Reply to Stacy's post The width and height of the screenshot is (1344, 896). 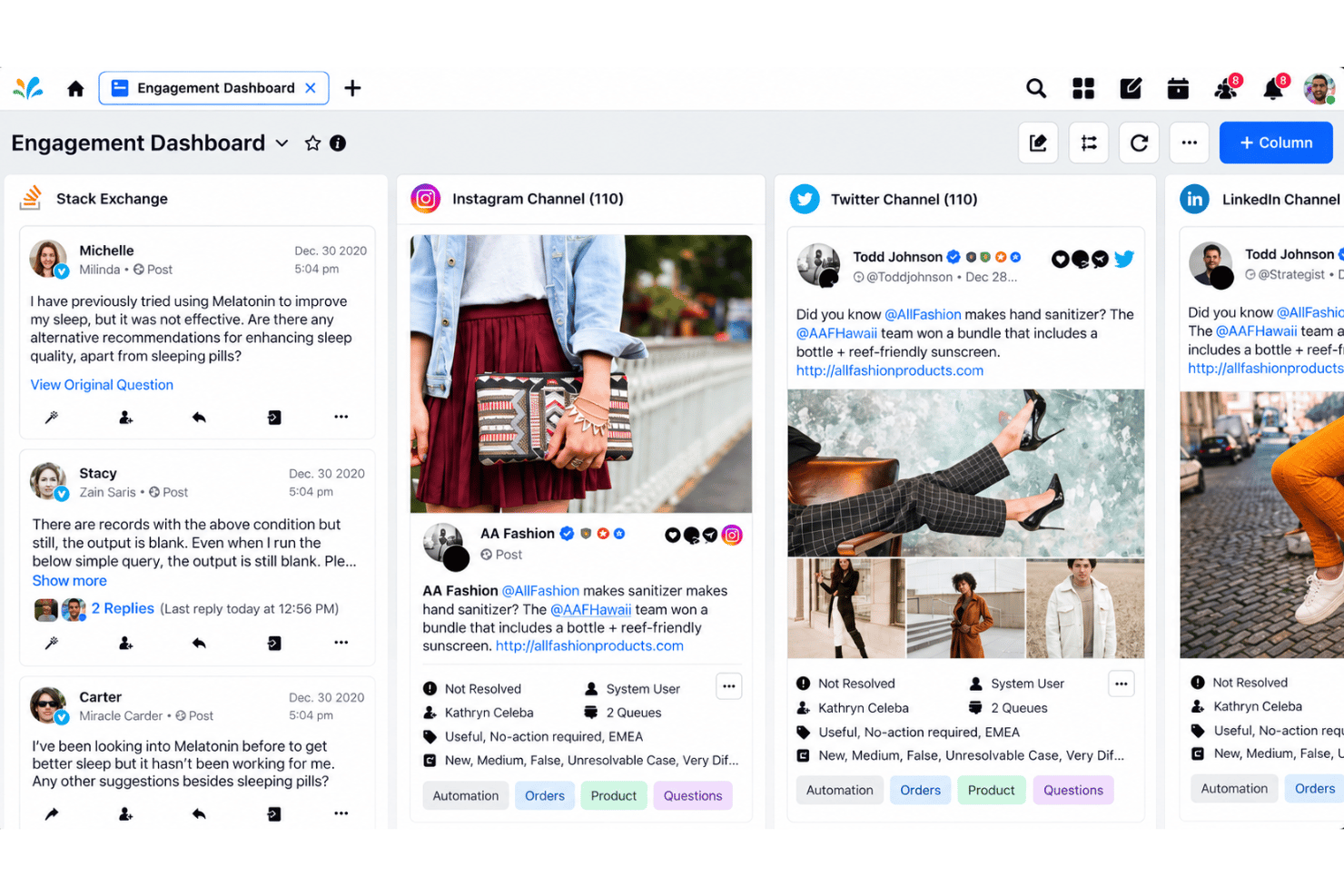point(199,643)
